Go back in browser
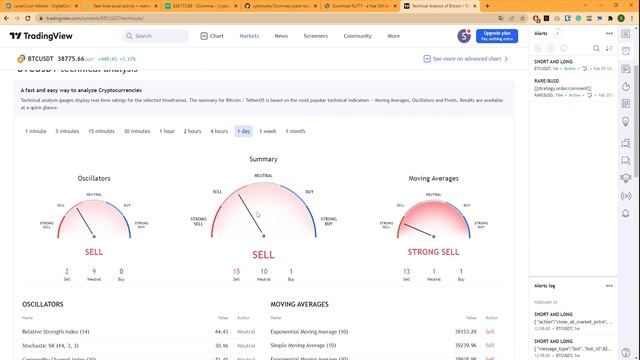This screenshot has width=640, height=360. 6,18
